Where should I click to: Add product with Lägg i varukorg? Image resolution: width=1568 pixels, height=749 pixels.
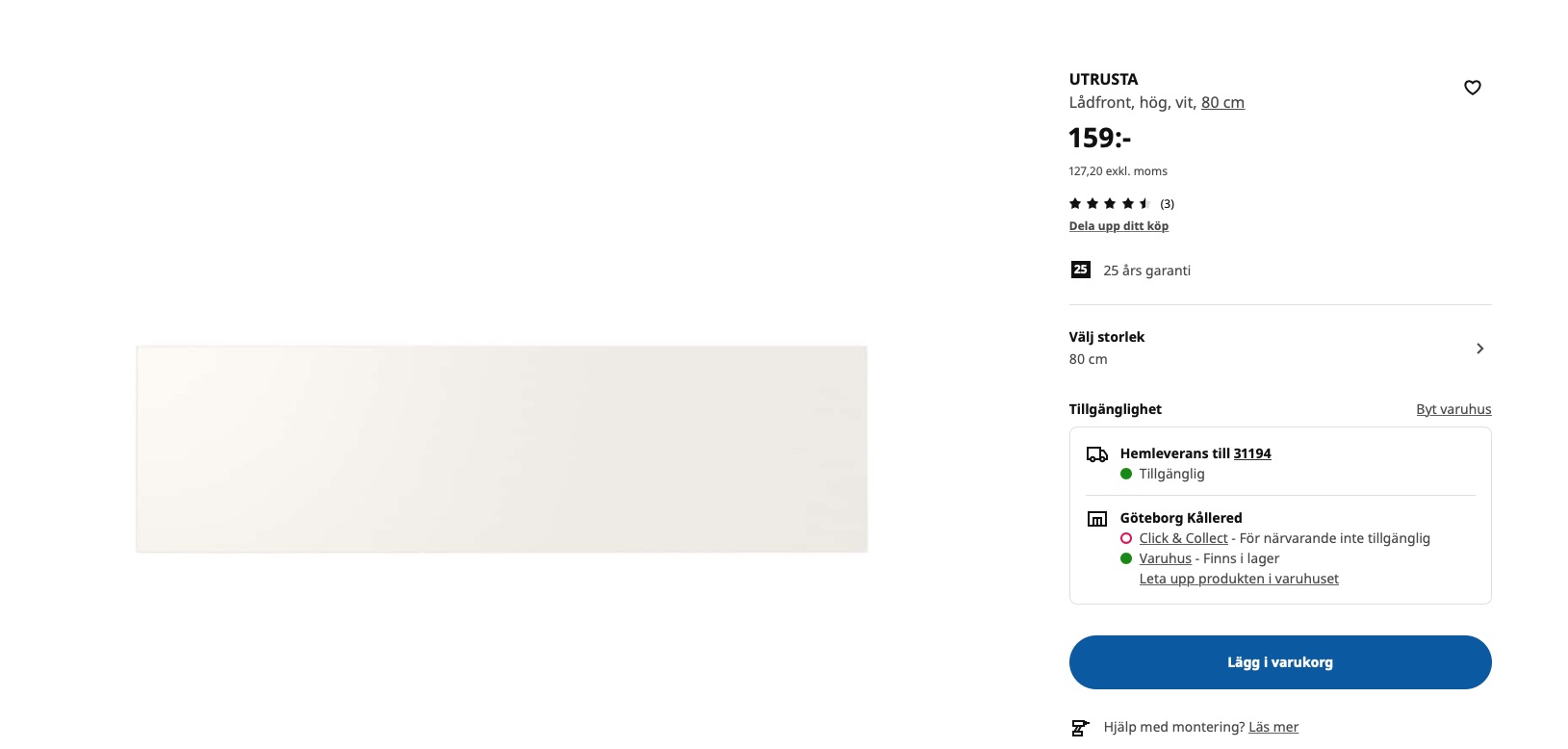[x=1279, y=662]
